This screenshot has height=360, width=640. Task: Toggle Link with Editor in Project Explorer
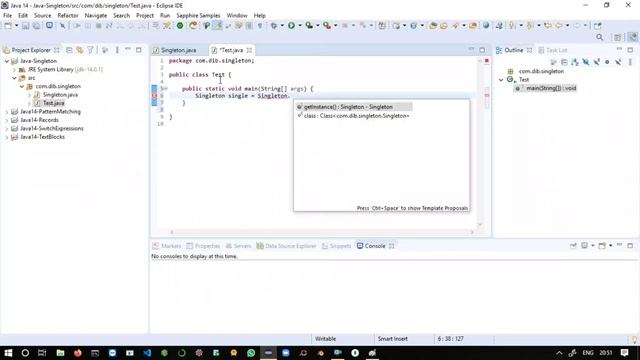[80, 50]
